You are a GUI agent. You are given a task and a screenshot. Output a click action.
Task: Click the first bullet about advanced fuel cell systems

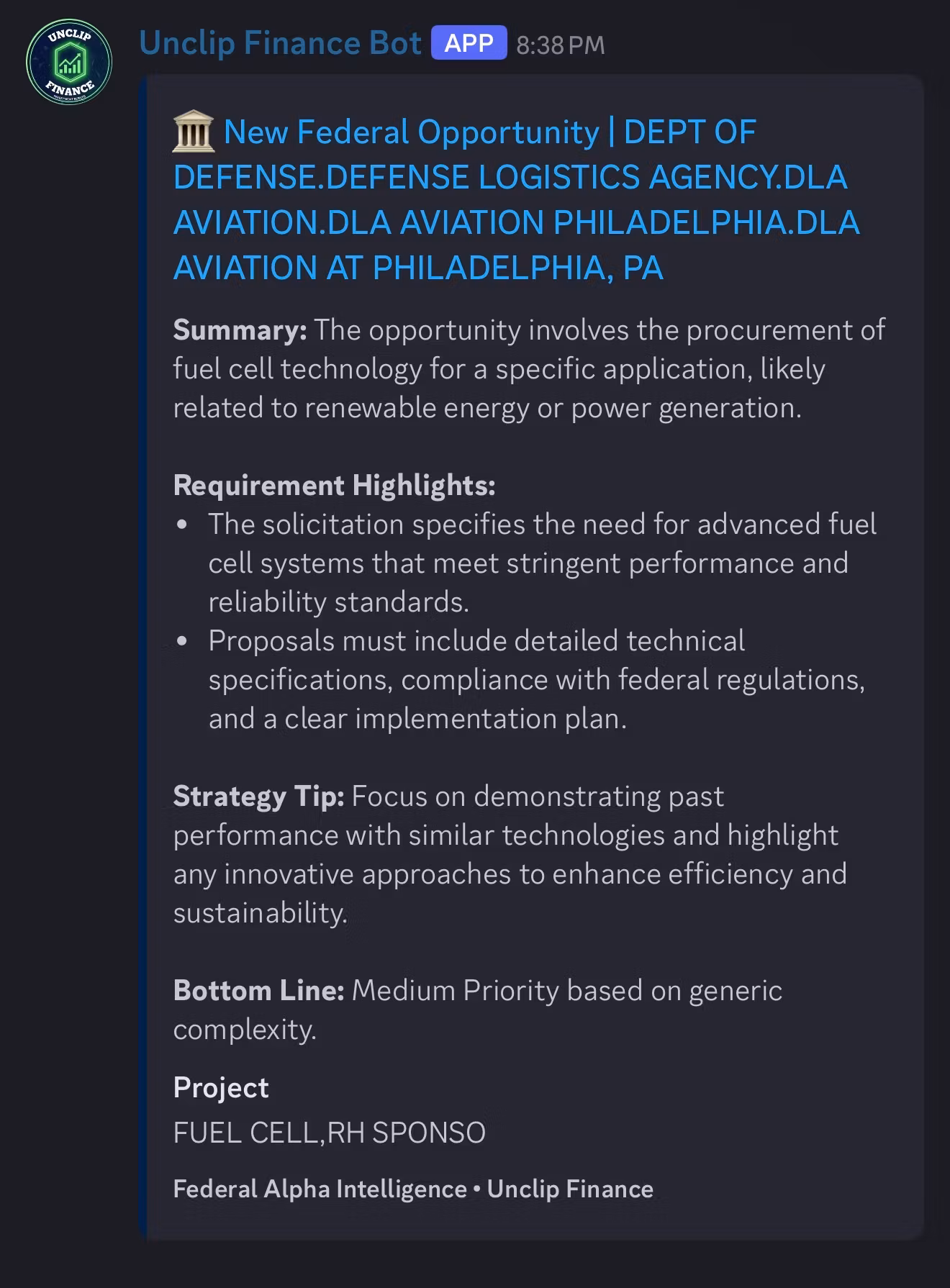coord(542,563)
